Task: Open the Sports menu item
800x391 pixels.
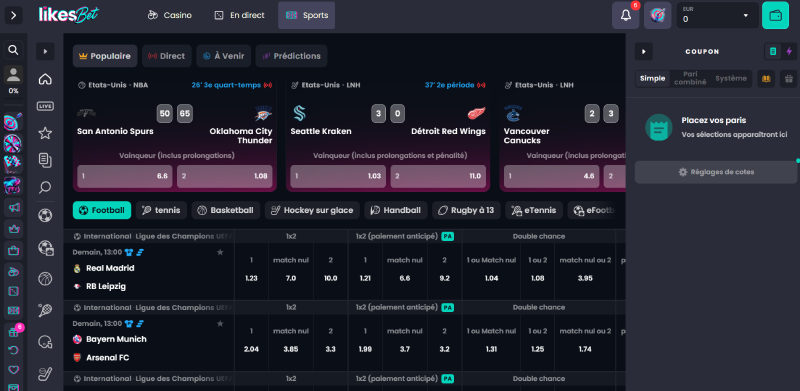Action: [x=307, y=15]
